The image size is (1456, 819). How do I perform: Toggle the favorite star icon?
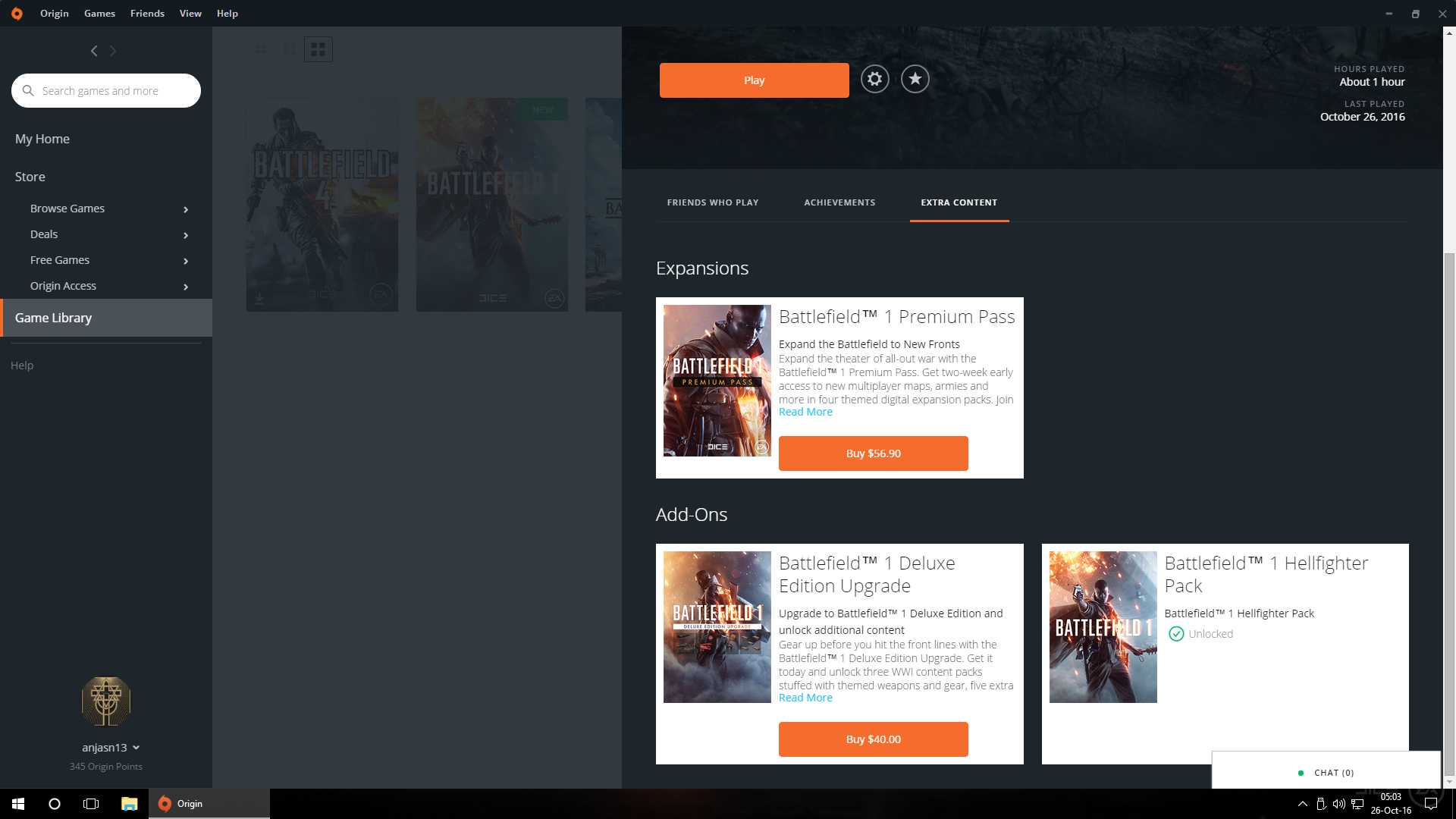pos(915,79)
